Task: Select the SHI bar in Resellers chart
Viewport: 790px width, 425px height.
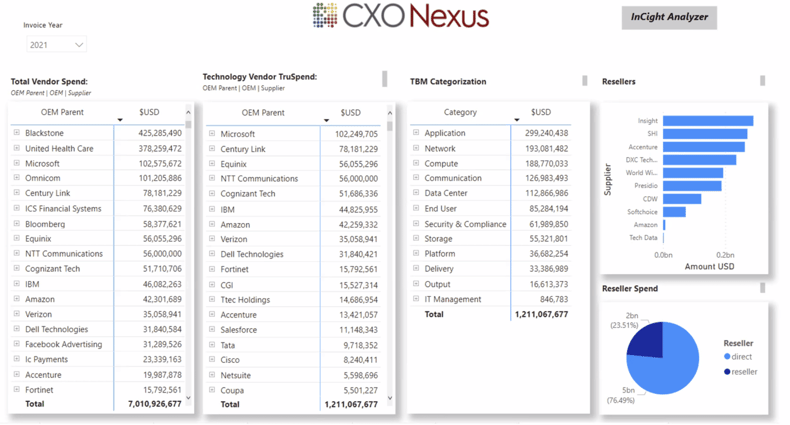Action: coord(705,134)
